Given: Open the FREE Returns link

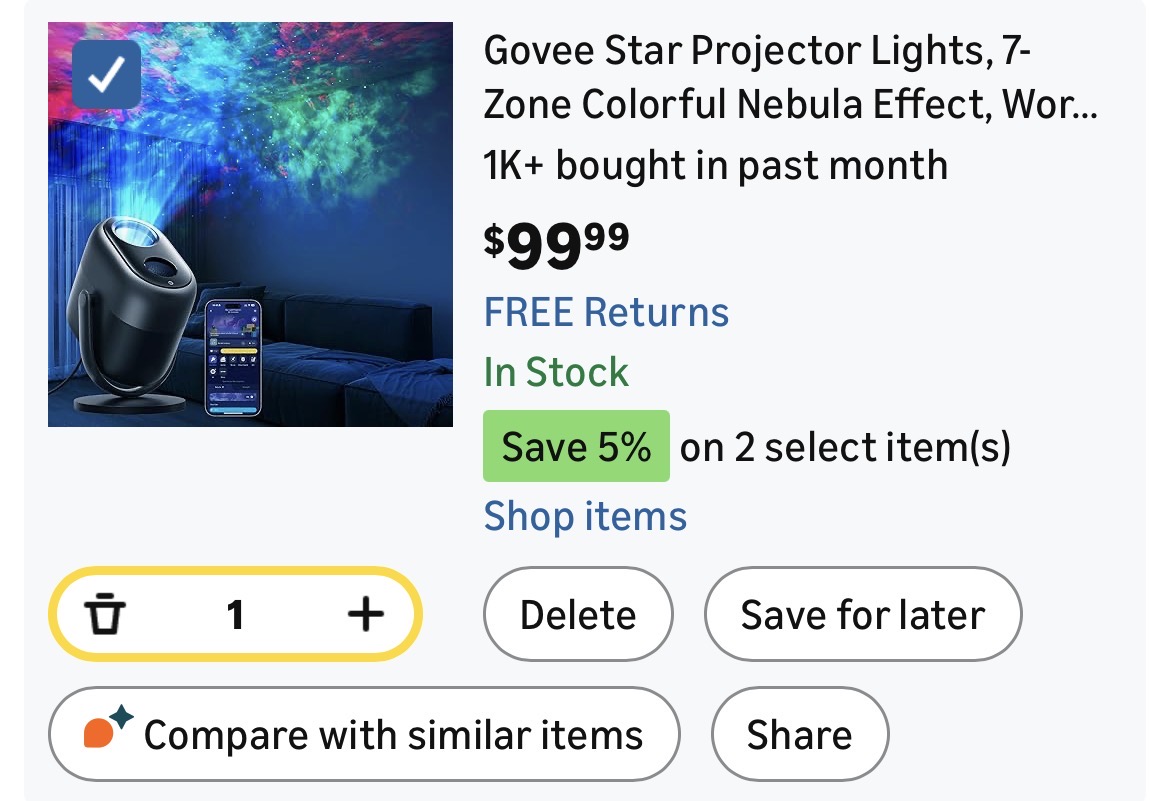Looking at the screenshot, I should (606, 312).
